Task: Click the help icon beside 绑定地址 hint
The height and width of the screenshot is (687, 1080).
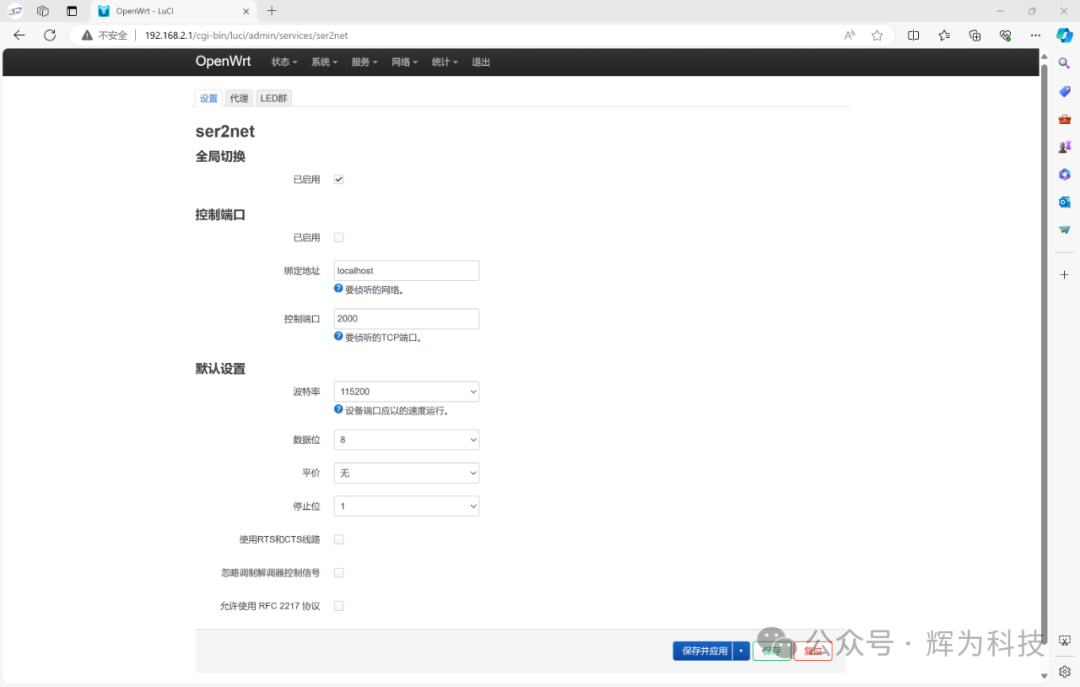Action: 338,289
